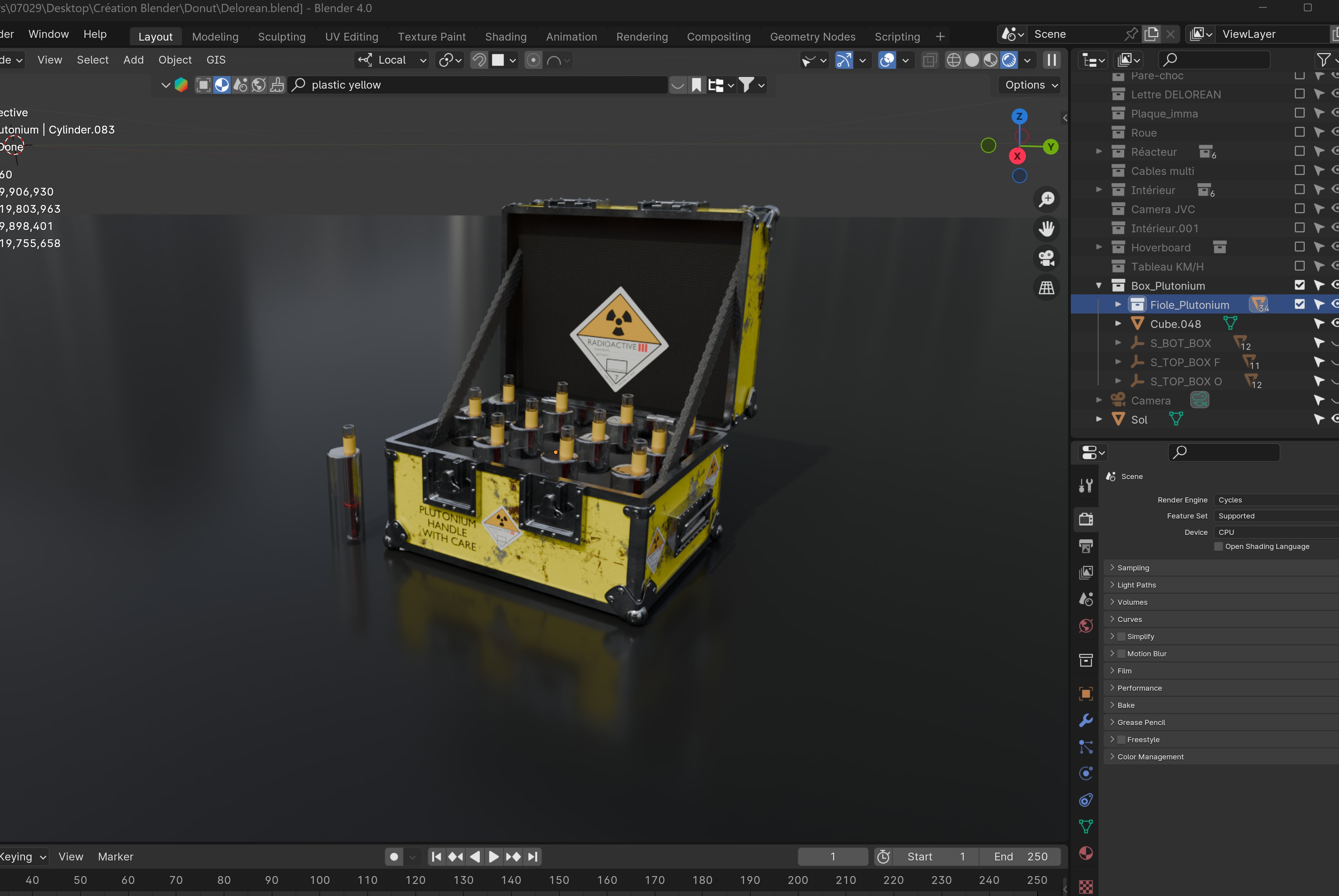Screen dimensions: 1339x896
Task: Open the Device CPU dropdown
Action: pos(1276,532)
